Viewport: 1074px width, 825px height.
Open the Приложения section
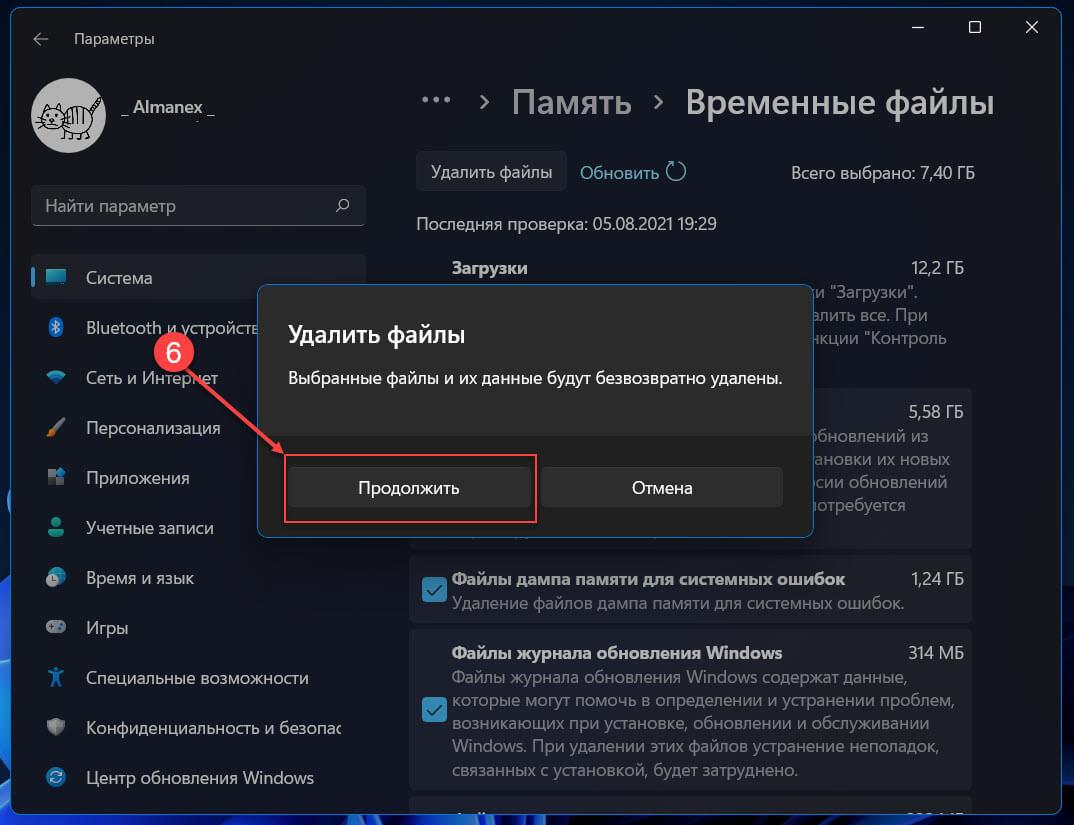click(x=145, y=478)
